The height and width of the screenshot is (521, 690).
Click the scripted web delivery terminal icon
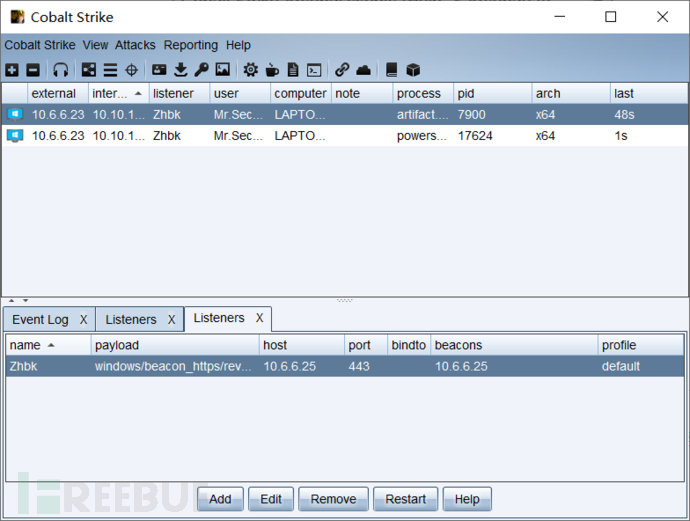tap(314, 70)
